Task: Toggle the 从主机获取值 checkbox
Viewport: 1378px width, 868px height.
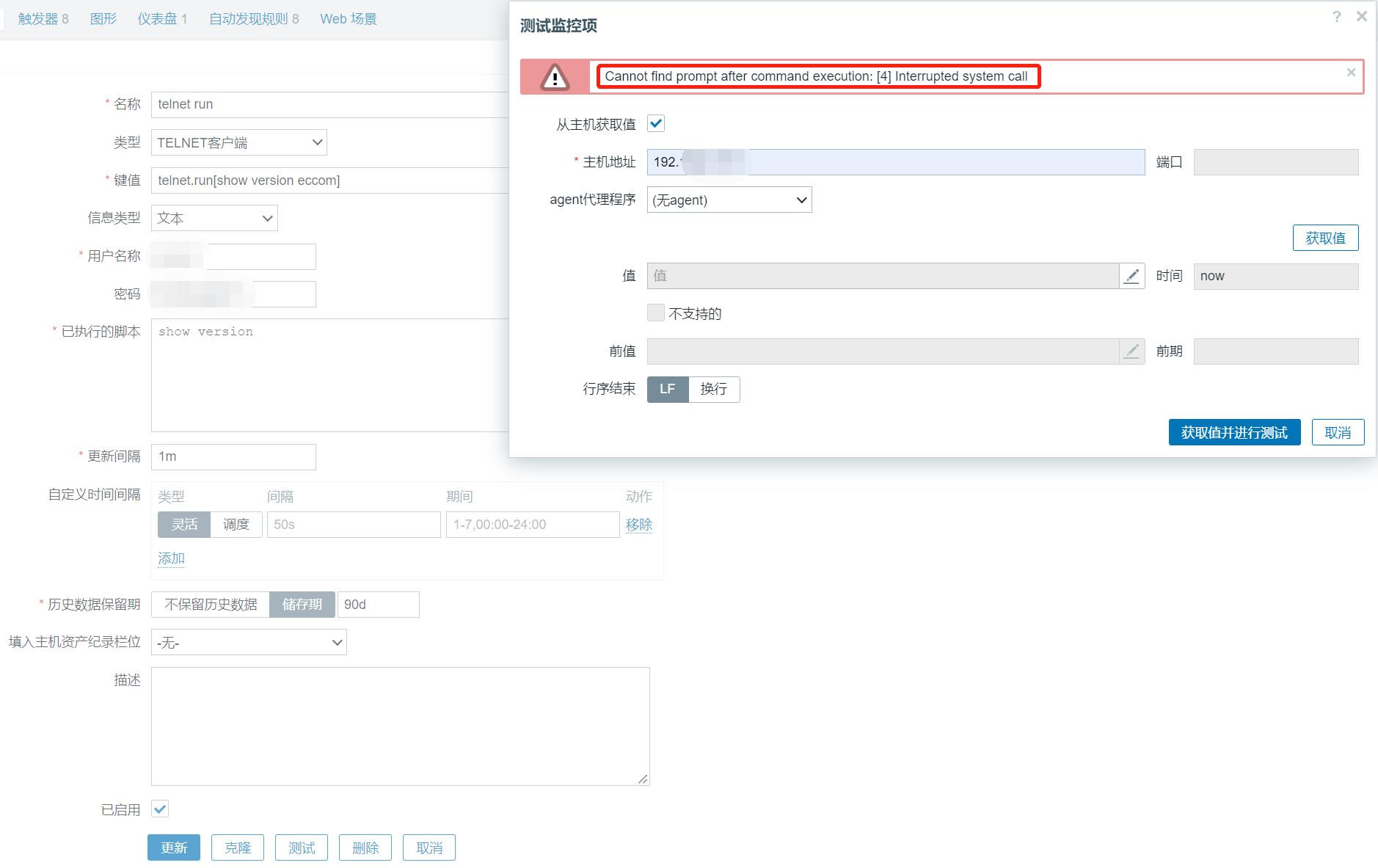Action: 656,124
